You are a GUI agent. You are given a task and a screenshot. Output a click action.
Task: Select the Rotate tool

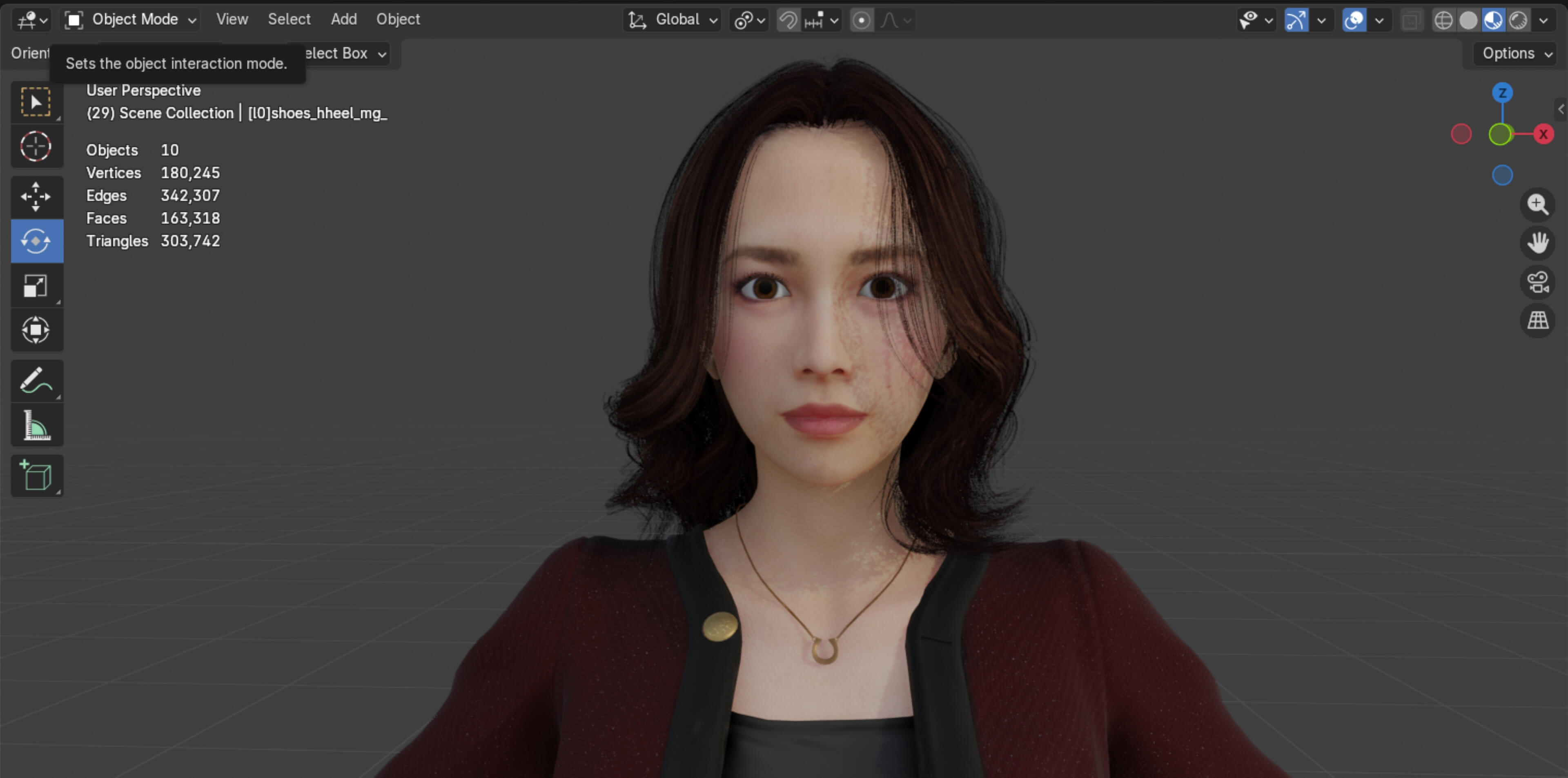(x=36, y=241)
